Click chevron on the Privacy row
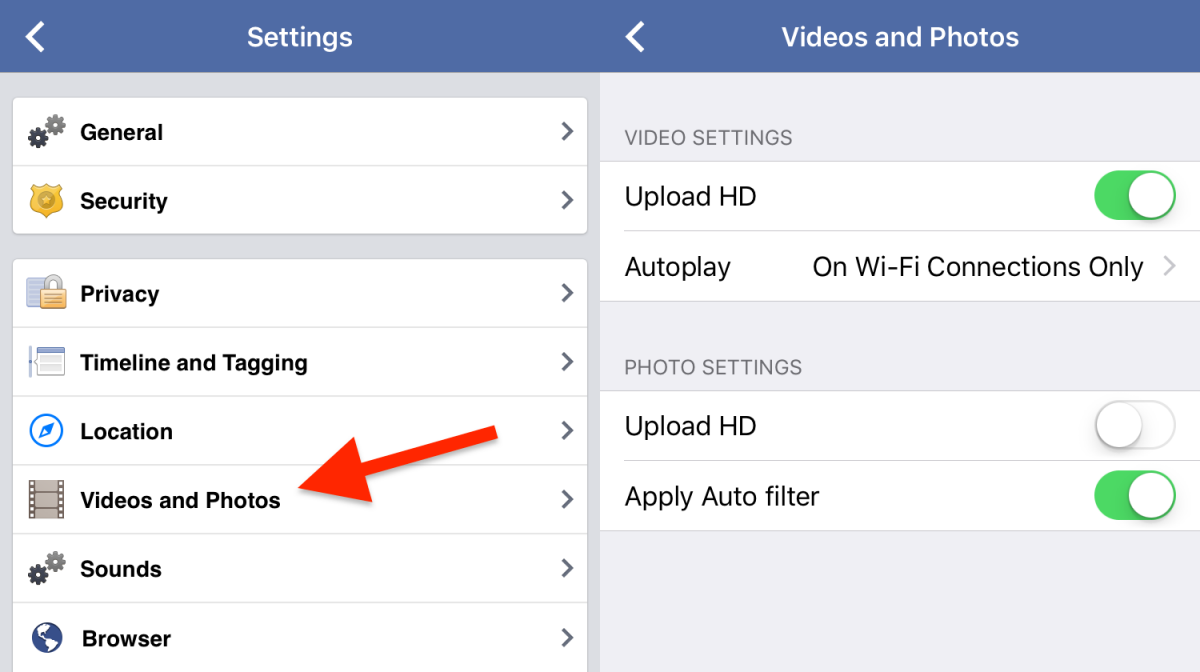Viewport: 1200px width, 672px height. pyautogui.click(x=567, y=293)
